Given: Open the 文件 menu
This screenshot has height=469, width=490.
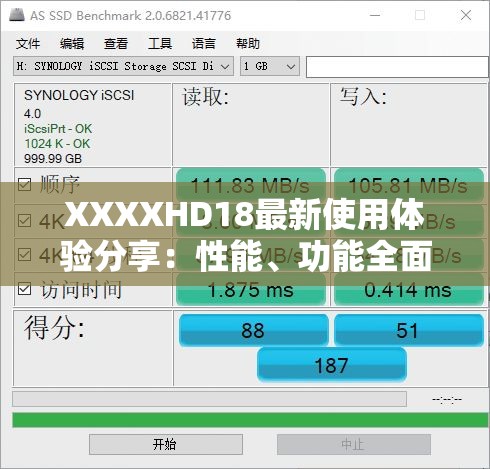Looking at the screenshot, I should [28, 44].
